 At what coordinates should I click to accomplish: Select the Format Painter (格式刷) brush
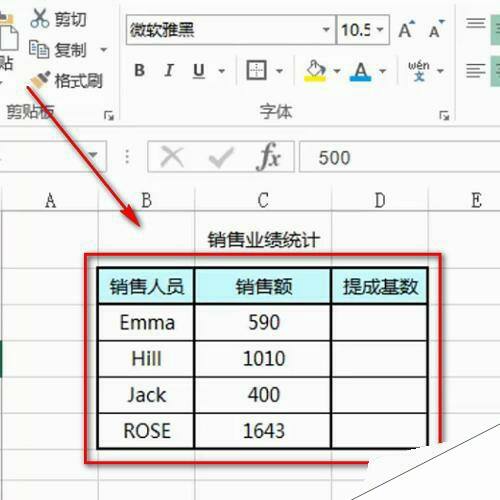point(67,80)
